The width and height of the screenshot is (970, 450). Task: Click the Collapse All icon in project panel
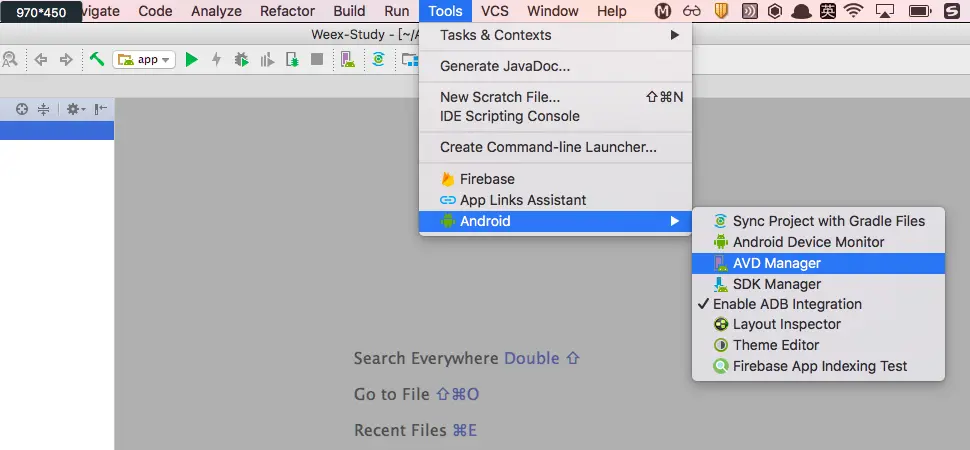click(43, 110)
